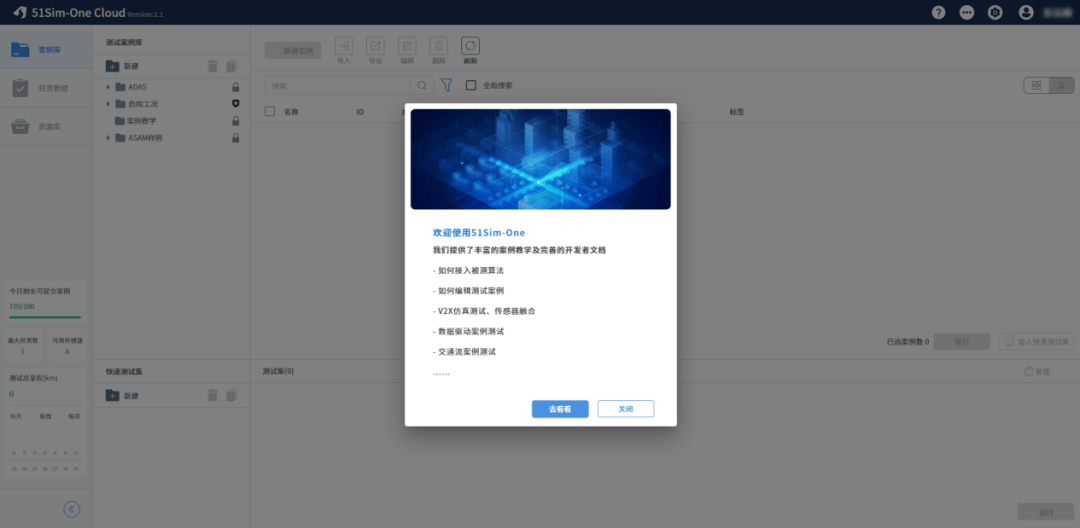Click the 可用传感器 stat box
The image size is (1080, 528).
(67, 346)
